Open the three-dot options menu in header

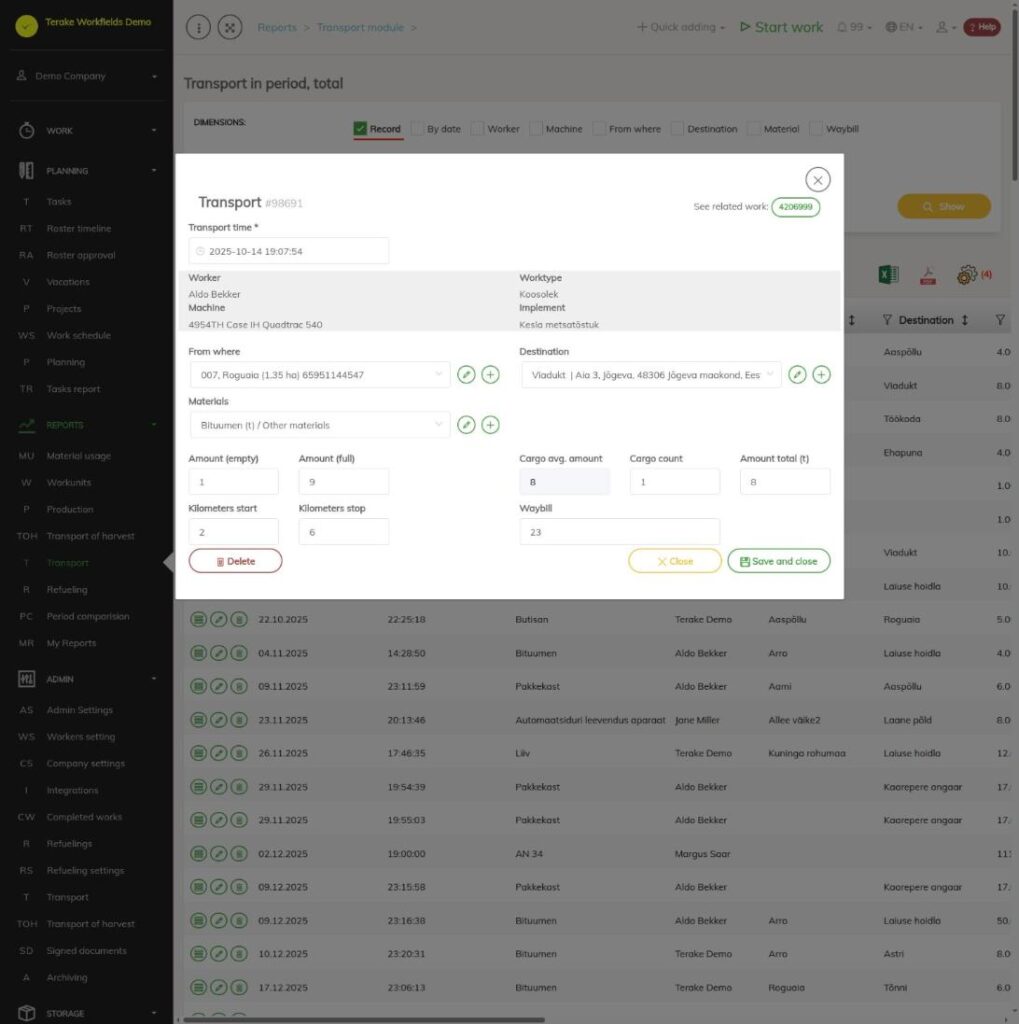tap(199, 27)
